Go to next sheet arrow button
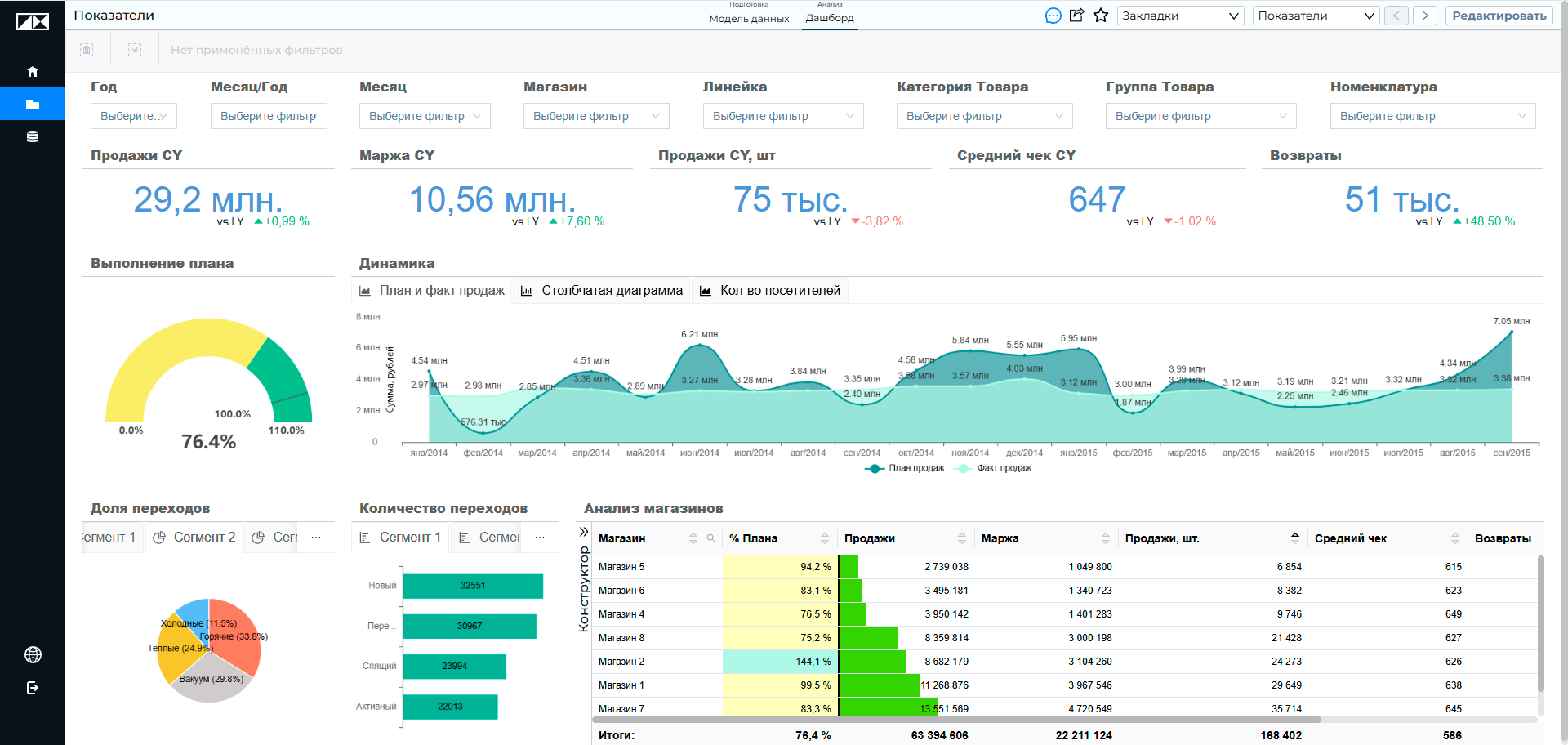The width and height of the screenshot is (1568, 745). pos(1425,16)
